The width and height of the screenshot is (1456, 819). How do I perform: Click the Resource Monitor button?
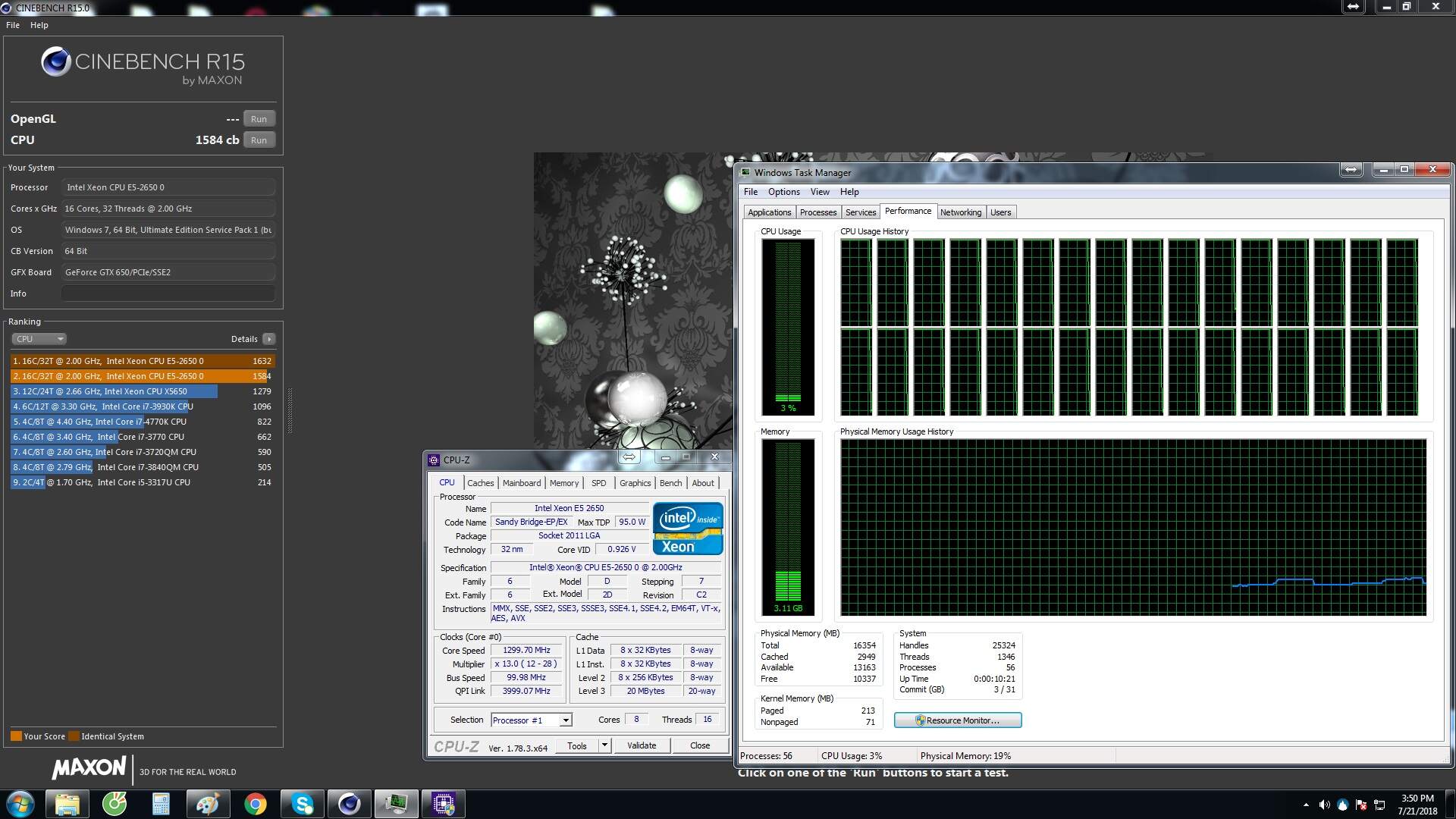[957, 720]
